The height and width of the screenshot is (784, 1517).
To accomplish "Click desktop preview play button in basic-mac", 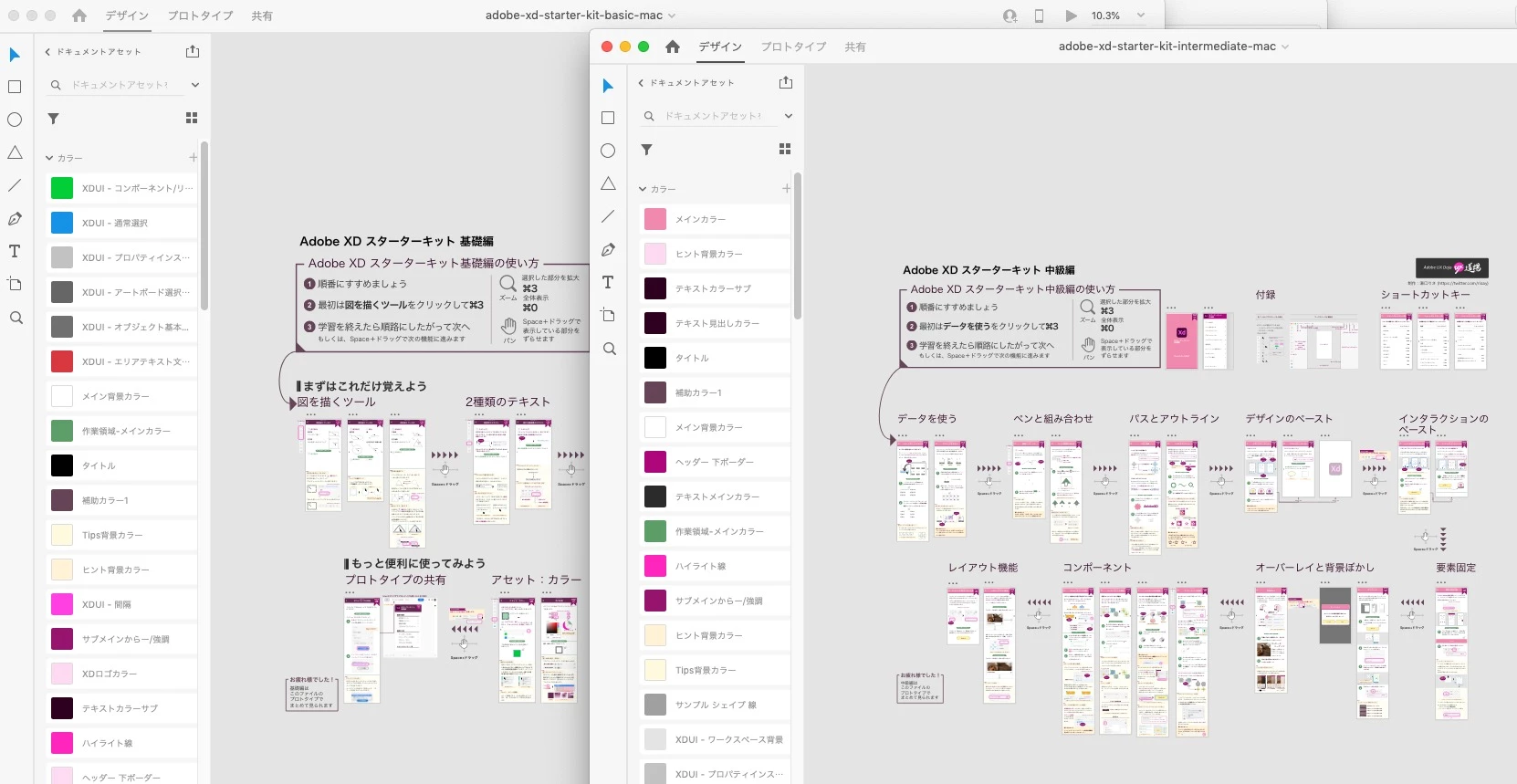I will pos(1071,16).
